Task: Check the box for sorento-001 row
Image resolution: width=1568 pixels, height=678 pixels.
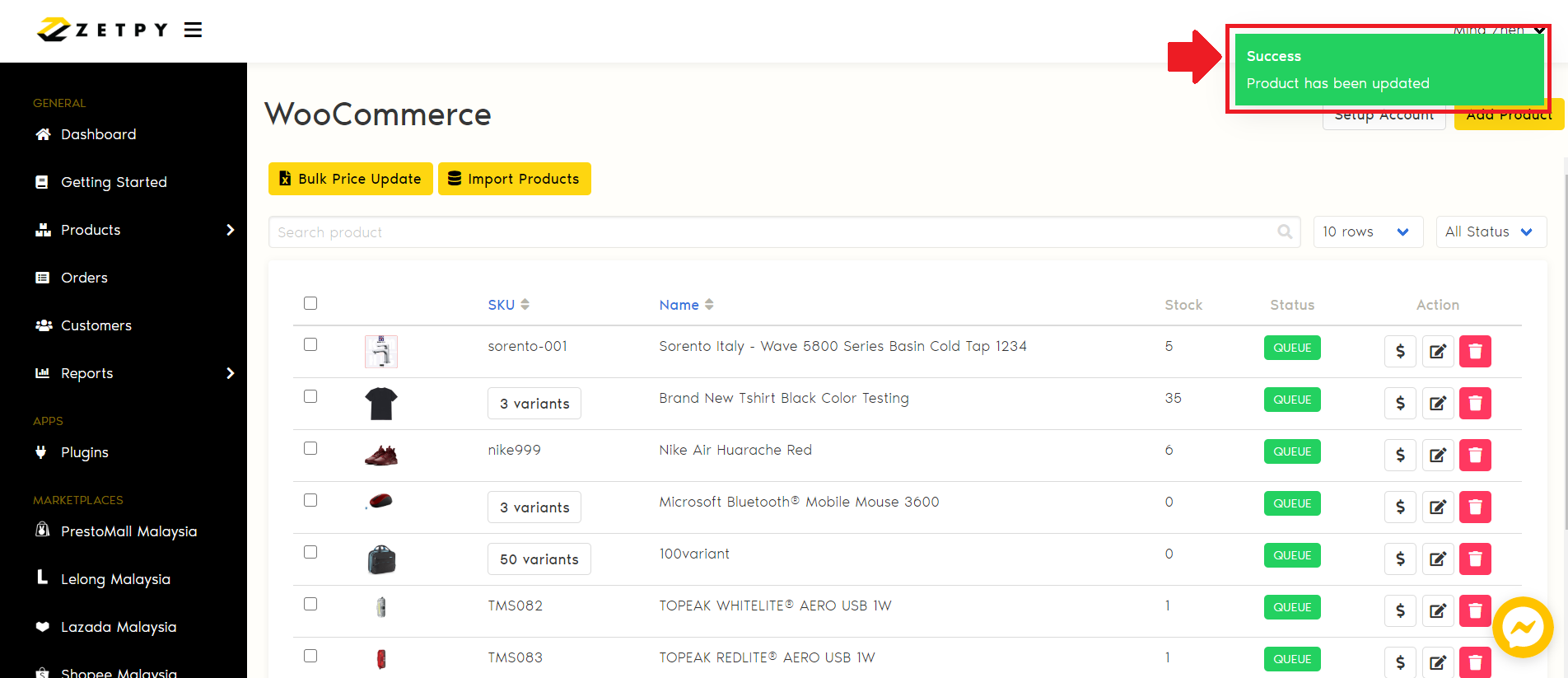Action: [x=310, y=344]
